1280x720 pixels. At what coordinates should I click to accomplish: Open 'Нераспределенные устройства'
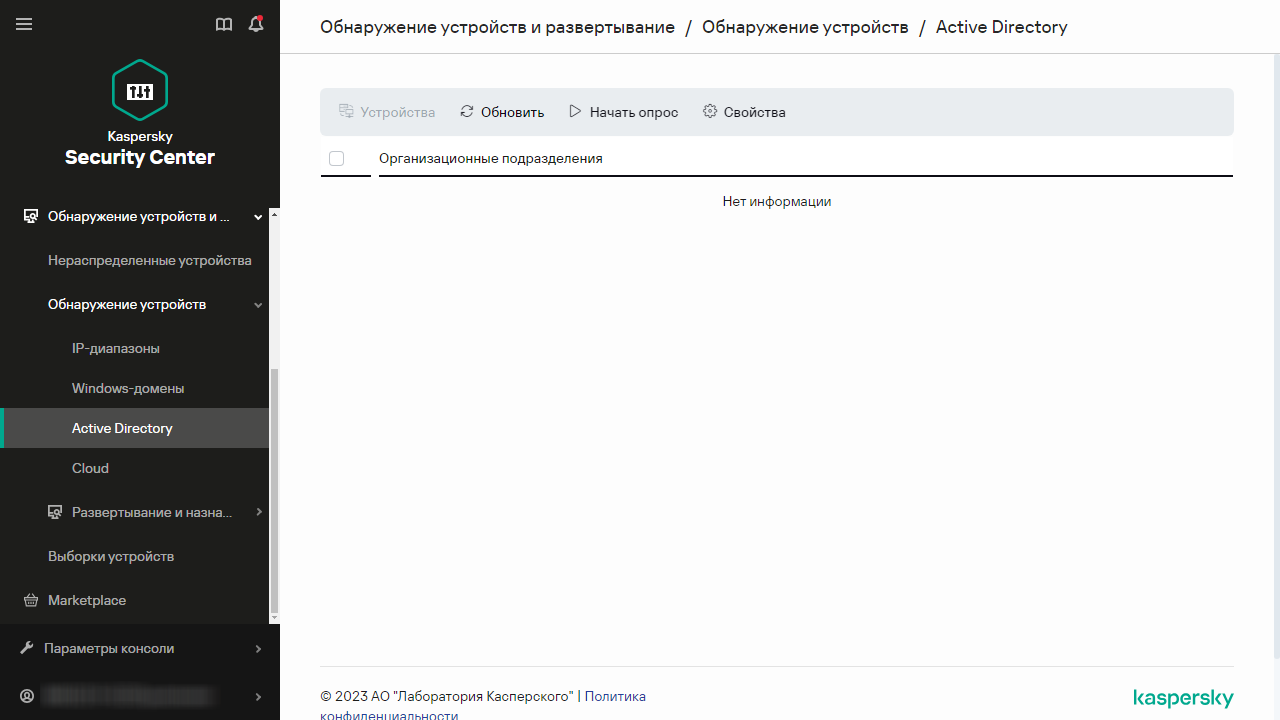[150, 260]
